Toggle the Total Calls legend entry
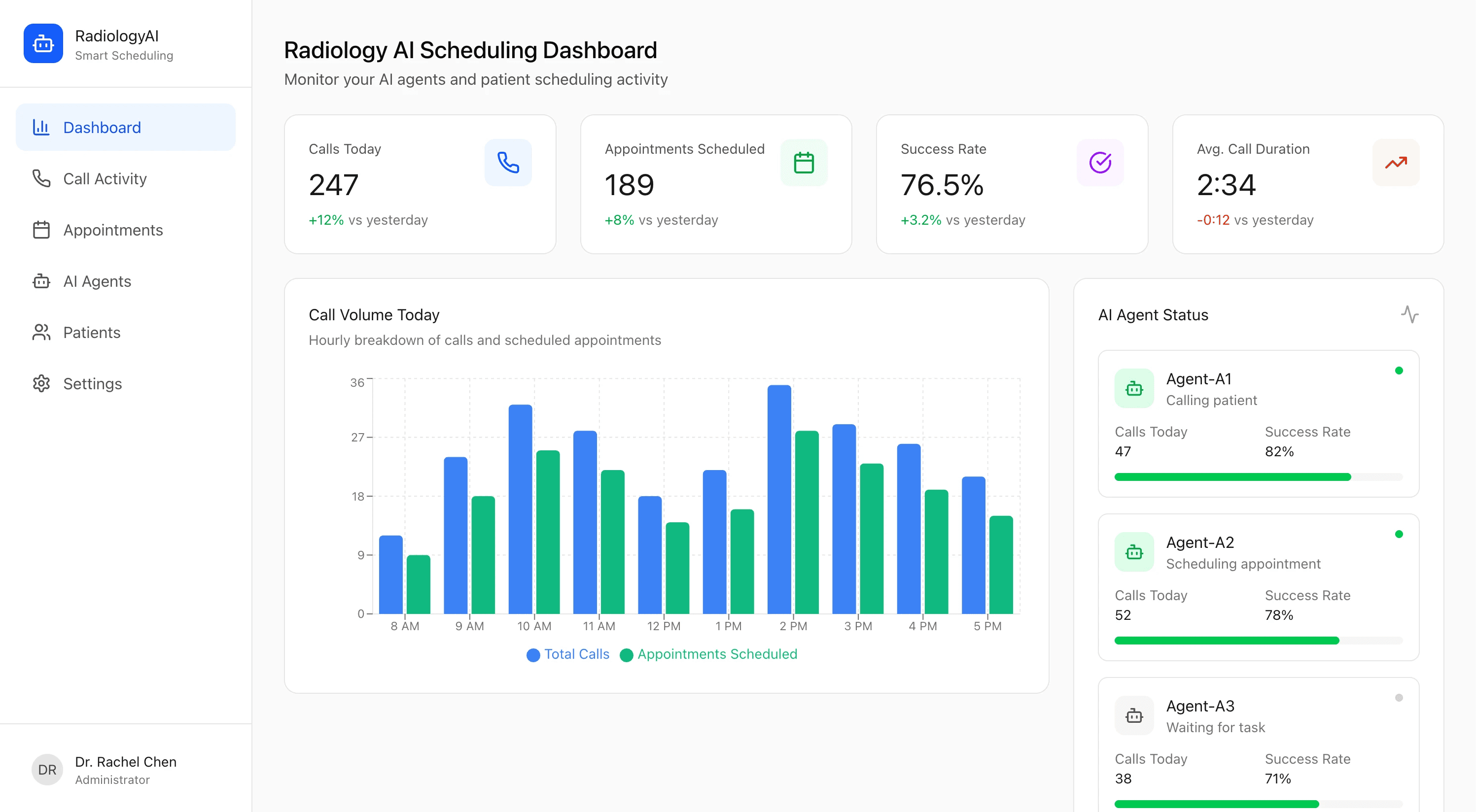The image size is (1476, 812). click(567, 654)
